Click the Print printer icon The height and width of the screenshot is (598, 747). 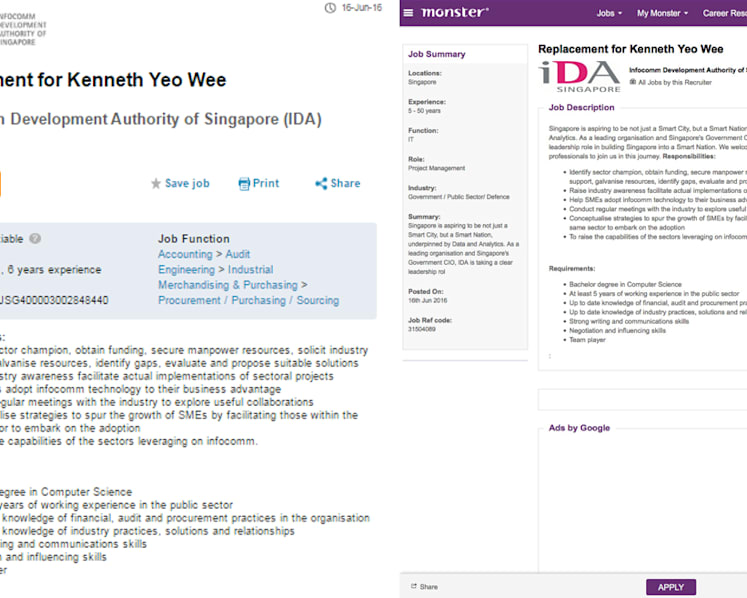point(244,183)
